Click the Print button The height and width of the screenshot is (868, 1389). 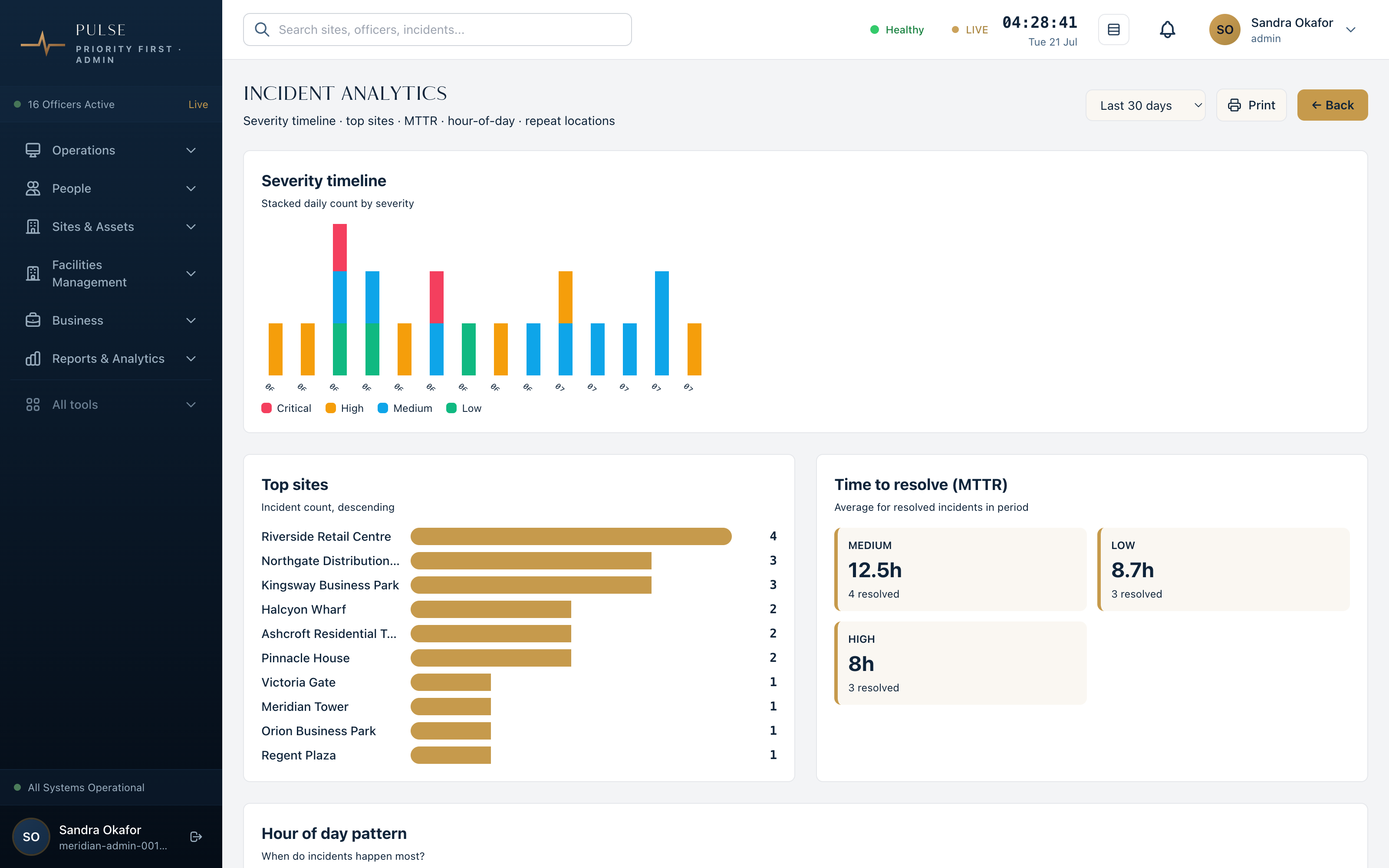[1251, 105]
